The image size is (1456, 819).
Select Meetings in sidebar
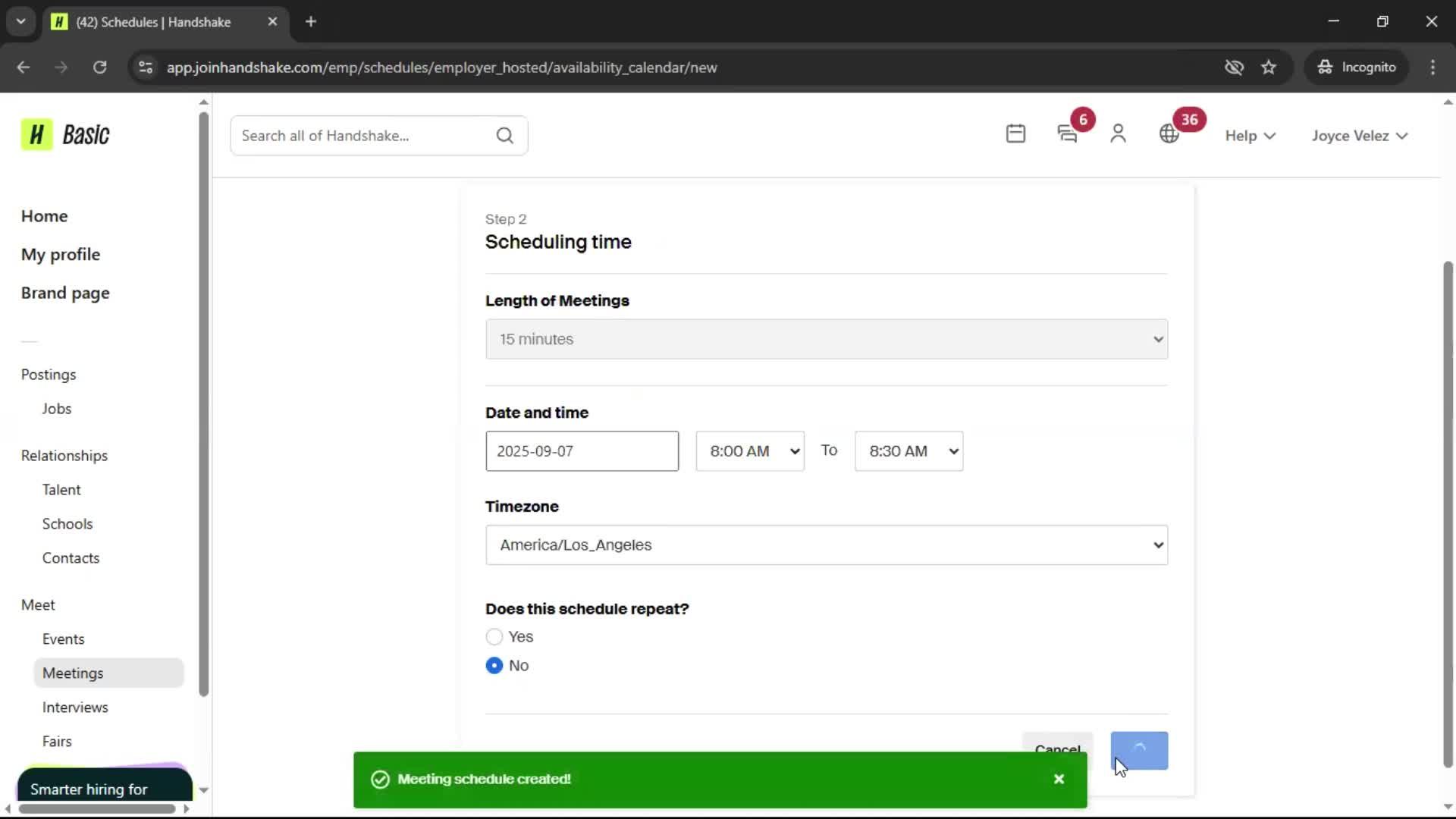(108, 673)
